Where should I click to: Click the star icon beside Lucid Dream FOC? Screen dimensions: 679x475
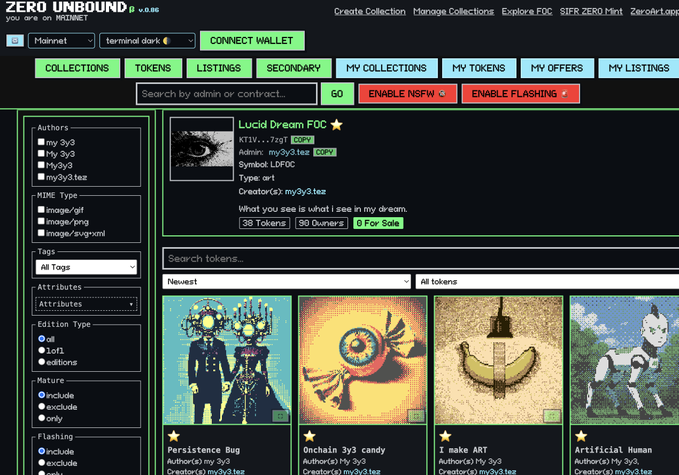pyautogui.click(x=336, y=125)
